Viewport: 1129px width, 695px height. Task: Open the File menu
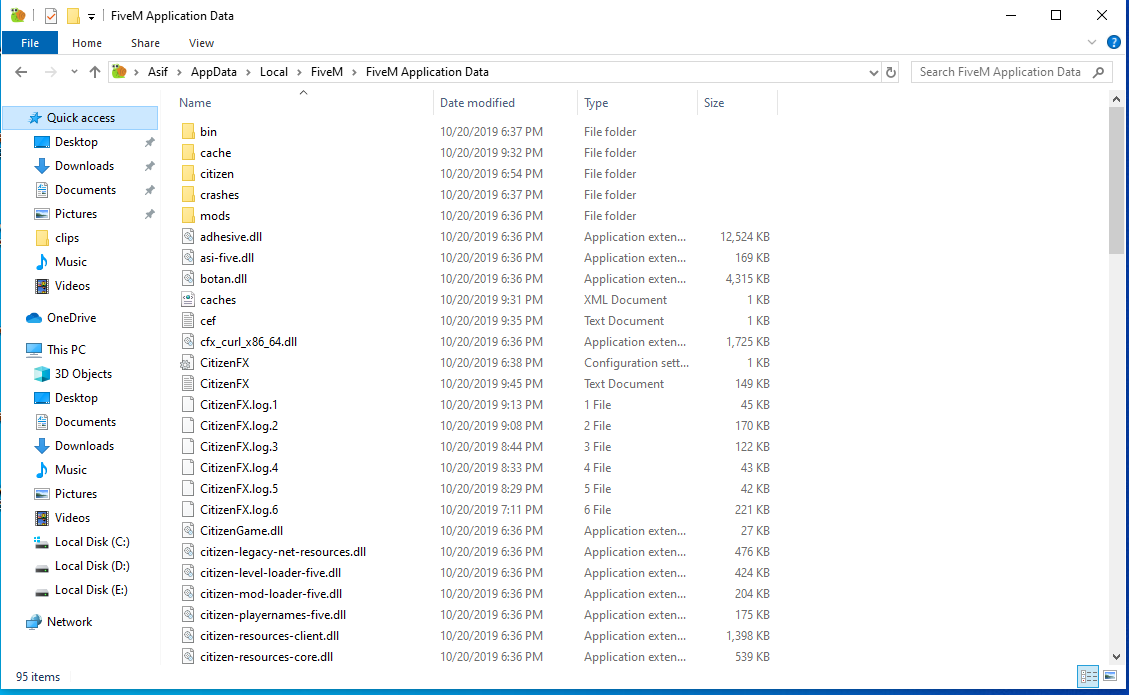tap(30, 43)
